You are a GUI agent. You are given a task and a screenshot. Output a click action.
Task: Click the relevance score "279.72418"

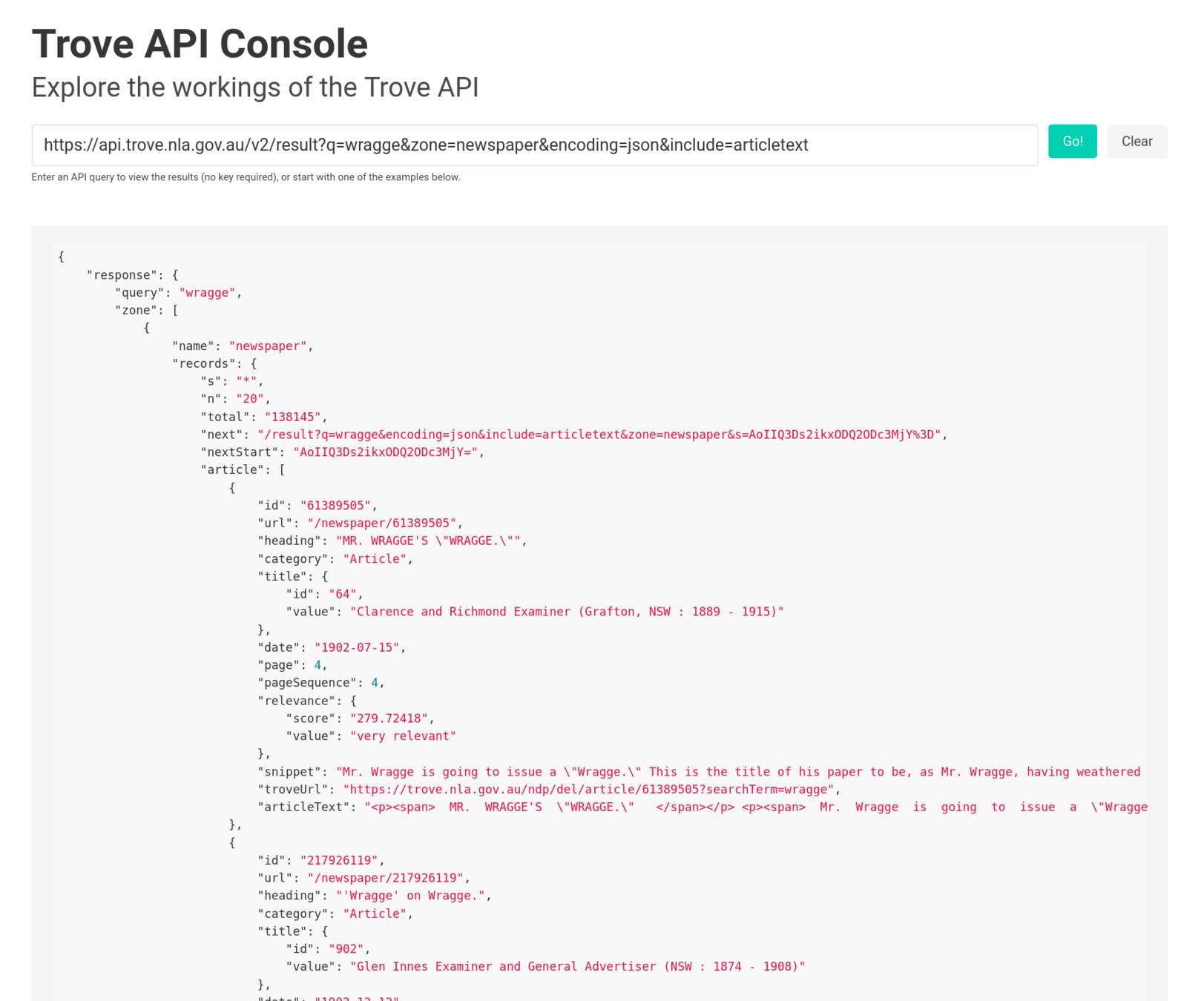389,718
